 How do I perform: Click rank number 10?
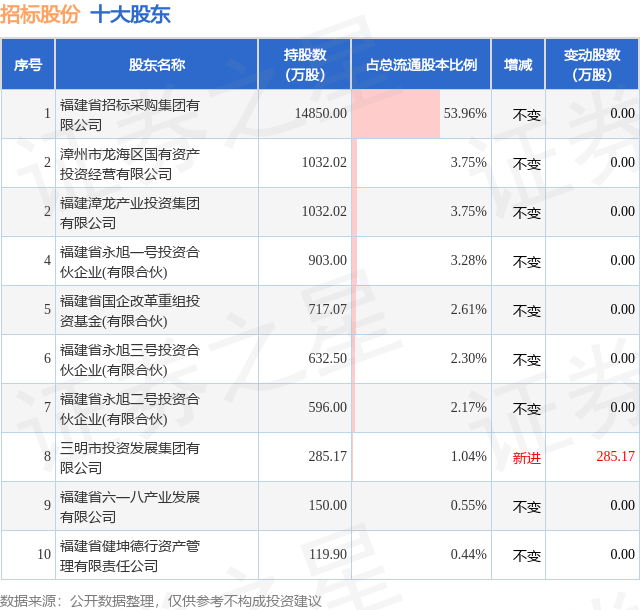[x=44, y=554]
